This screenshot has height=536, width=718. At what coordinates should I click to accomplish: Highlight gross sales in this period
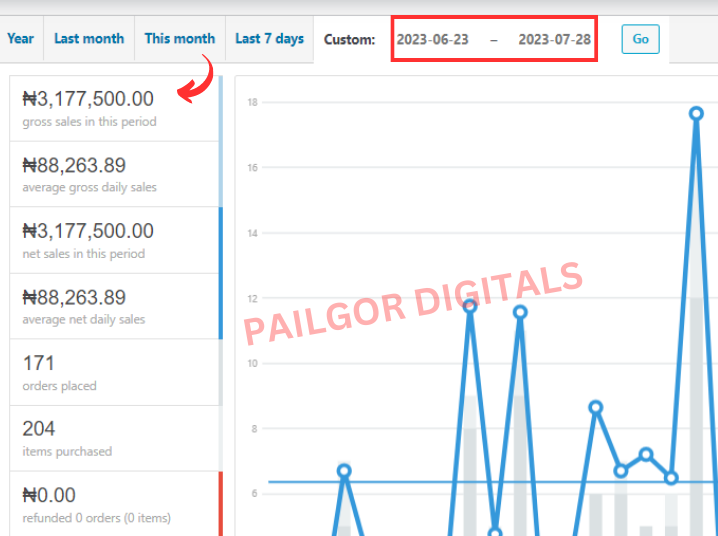pyautogui.click(x=115, y=108)
